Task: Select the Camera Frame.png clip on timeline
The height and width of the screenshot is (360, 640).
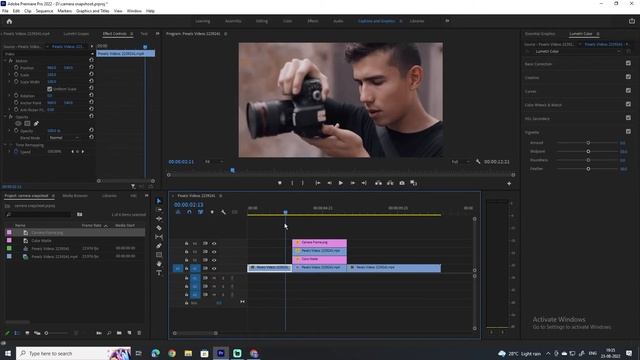Action: tap(320, 243)
